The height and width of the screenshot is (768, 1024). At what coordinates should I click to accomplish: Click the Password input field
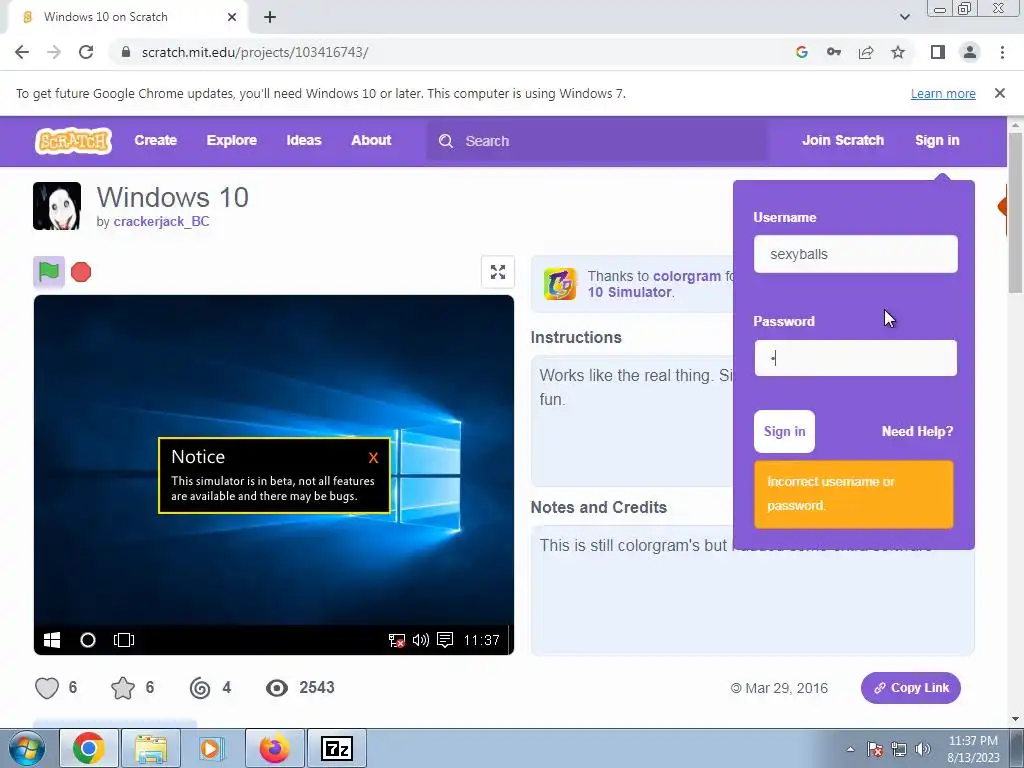coord(856,358)
